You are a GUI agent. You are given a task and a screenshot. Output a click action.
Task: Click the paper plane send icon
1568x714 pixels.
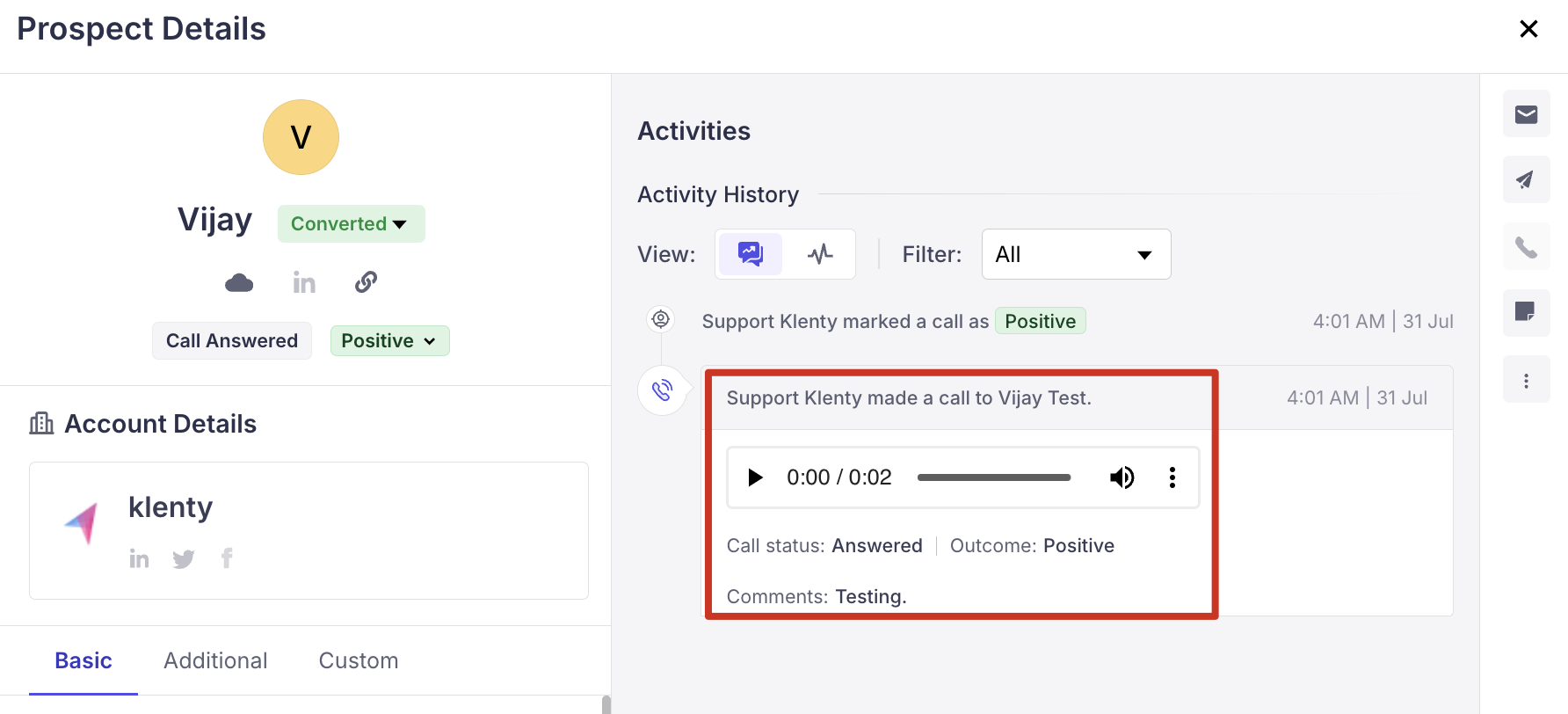[1526, 180]
